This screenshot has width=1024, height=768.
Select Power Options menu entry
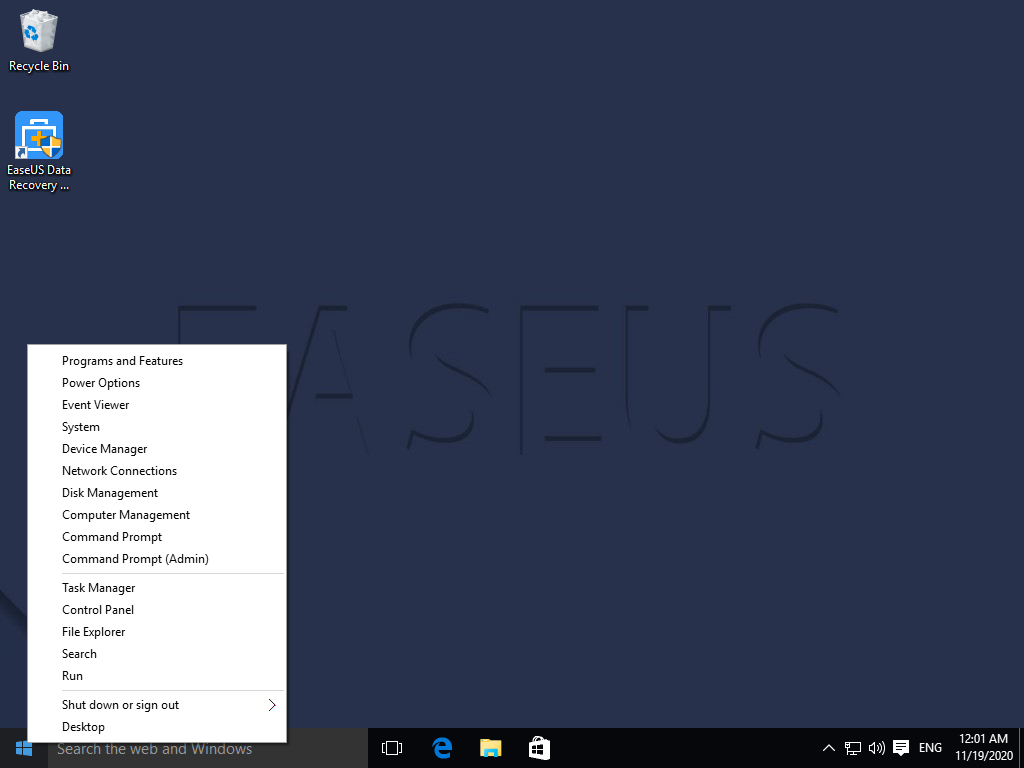tap(157, 383)
